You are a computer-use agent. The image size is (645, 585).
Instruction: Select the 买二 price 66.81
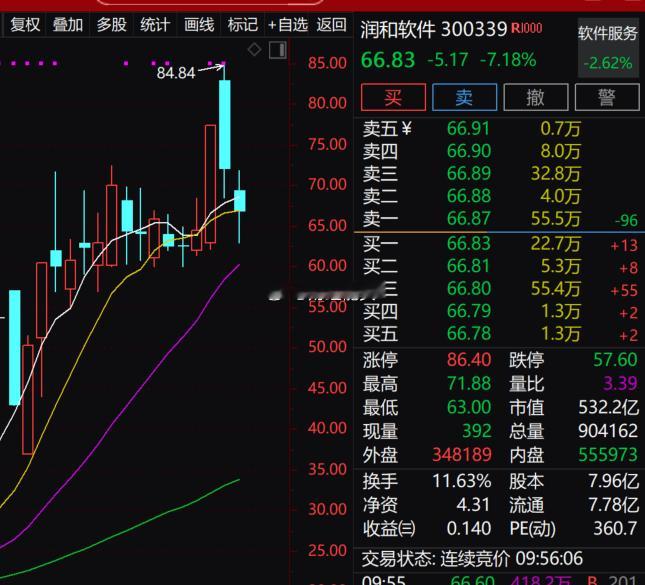(x=469, y=266)
